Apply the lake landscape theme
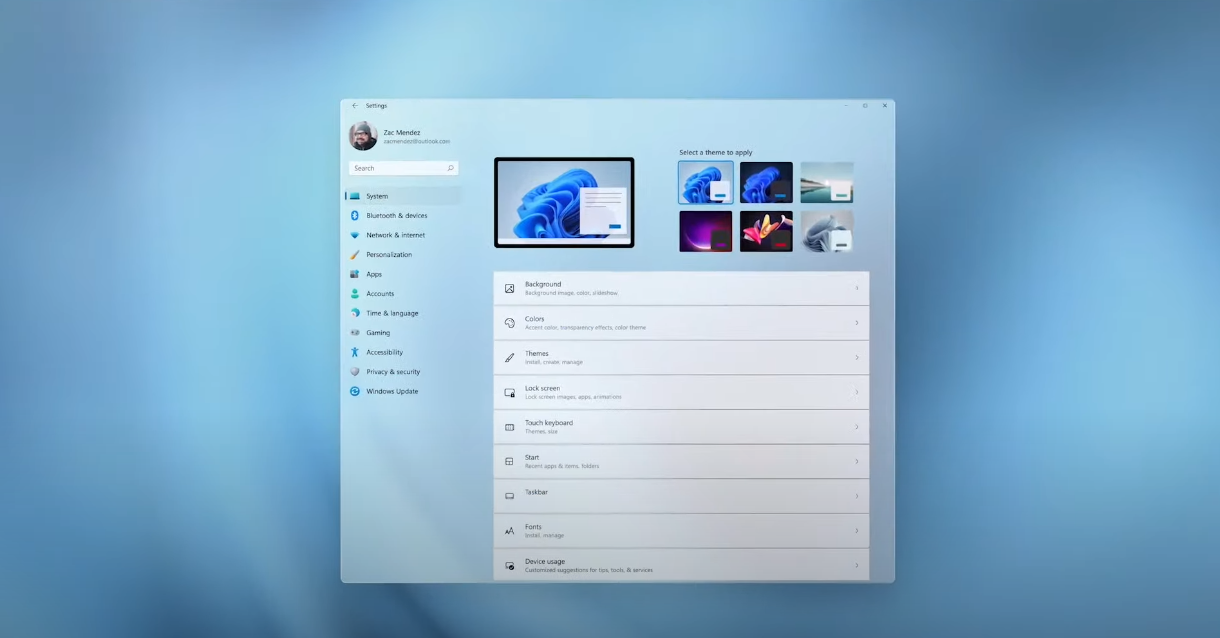The width and height of the screenshot is (1220, 638). coord(827,183)
